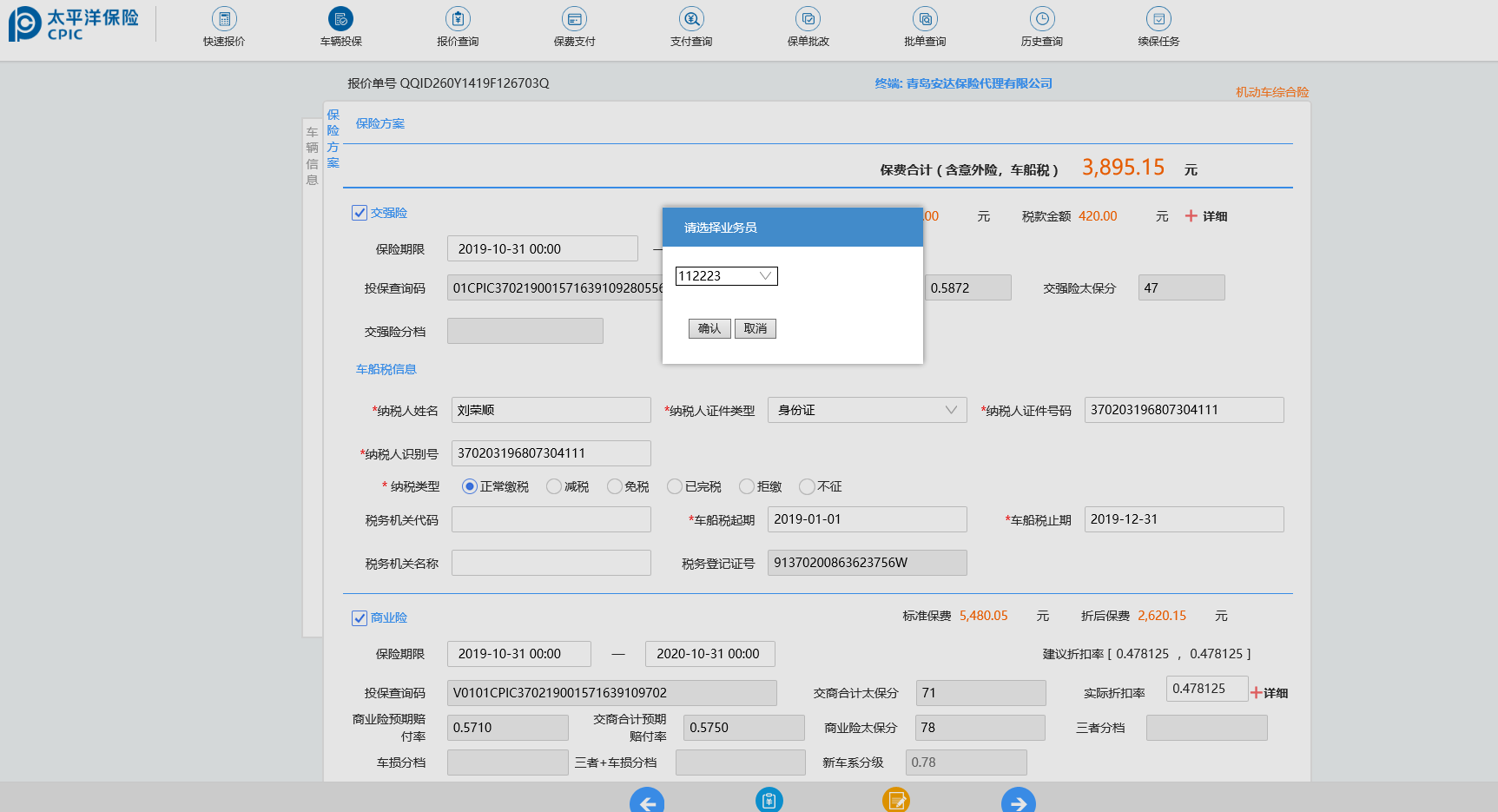The height and width of the screenshot is (812, 1498).
Task: Open the 报价查询 quote query icon
Action: click(x=458, y=20)
